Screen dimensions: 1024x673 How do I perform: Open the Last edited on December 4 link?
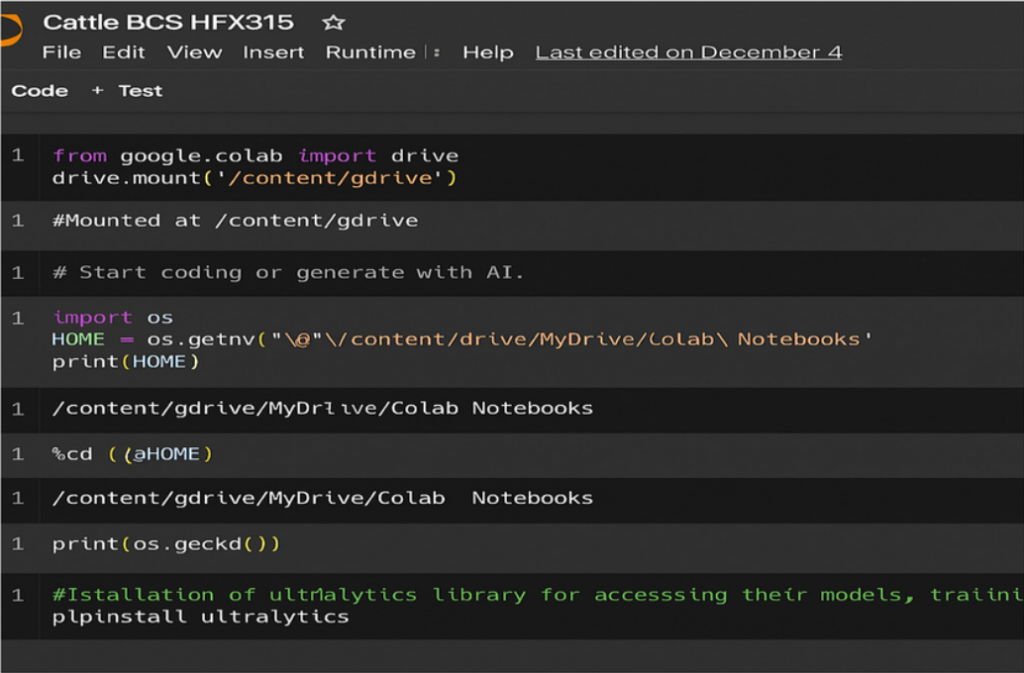688,53
